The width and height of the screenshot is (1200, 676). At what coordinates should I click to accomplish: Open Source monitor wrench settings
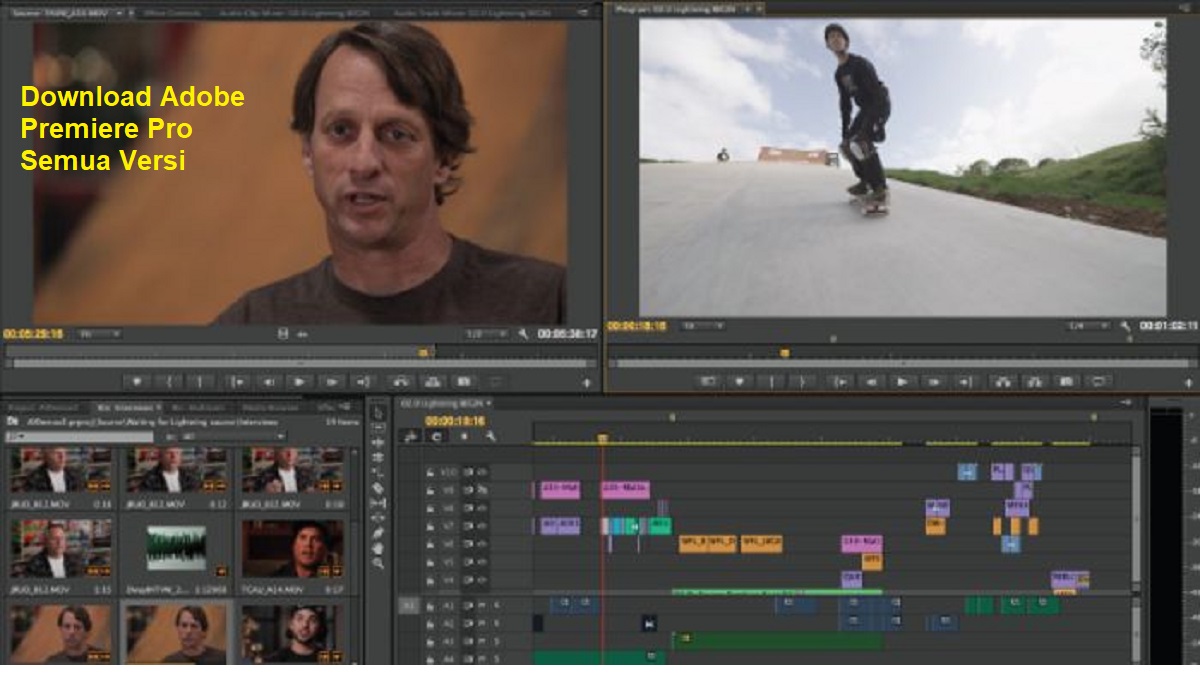click(523, 334)
